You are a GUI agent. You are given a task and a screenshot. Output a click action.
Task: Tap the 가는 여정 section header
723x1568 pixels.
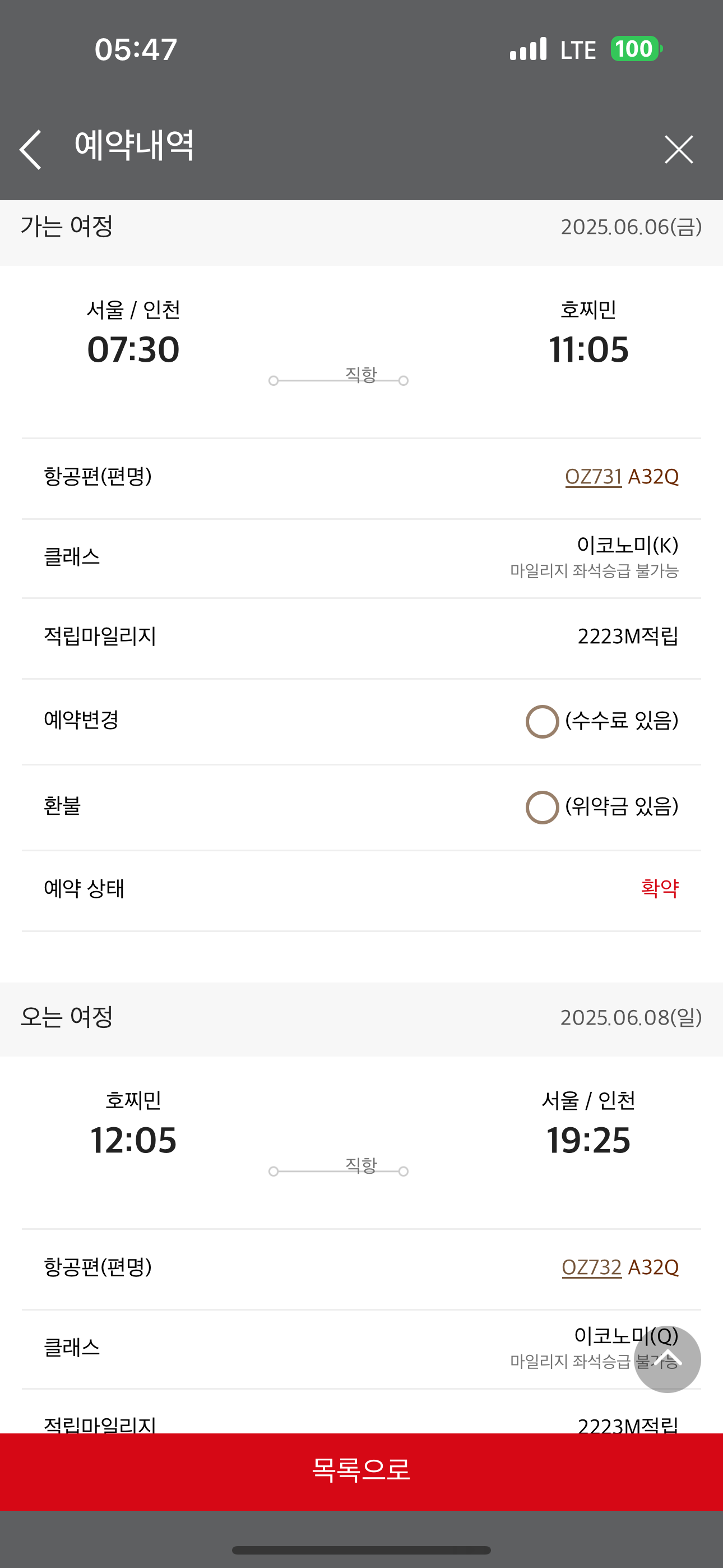click(x=67, y=227)
